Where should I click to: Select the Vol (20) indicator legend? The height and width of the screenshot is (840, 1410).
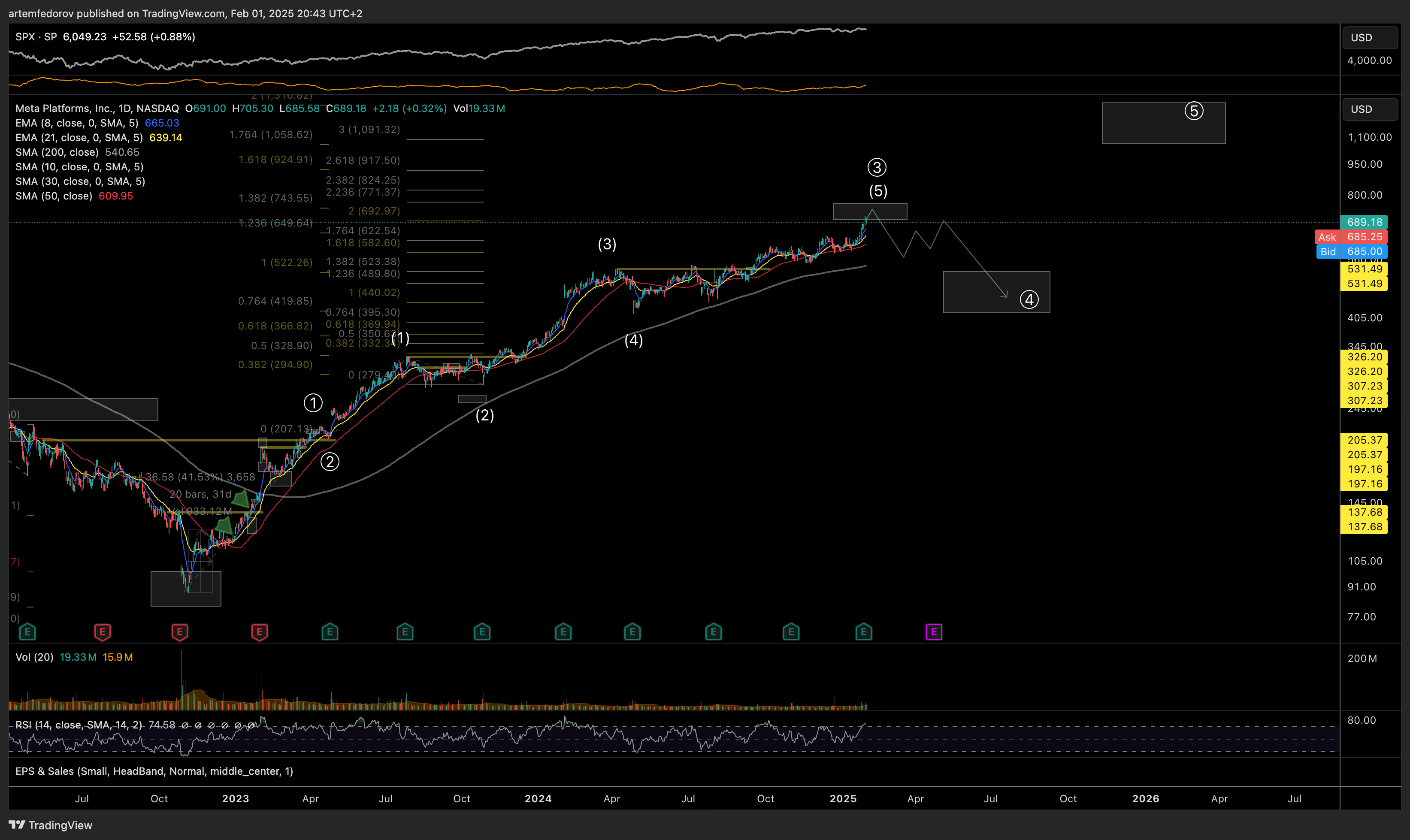[34, 657]
